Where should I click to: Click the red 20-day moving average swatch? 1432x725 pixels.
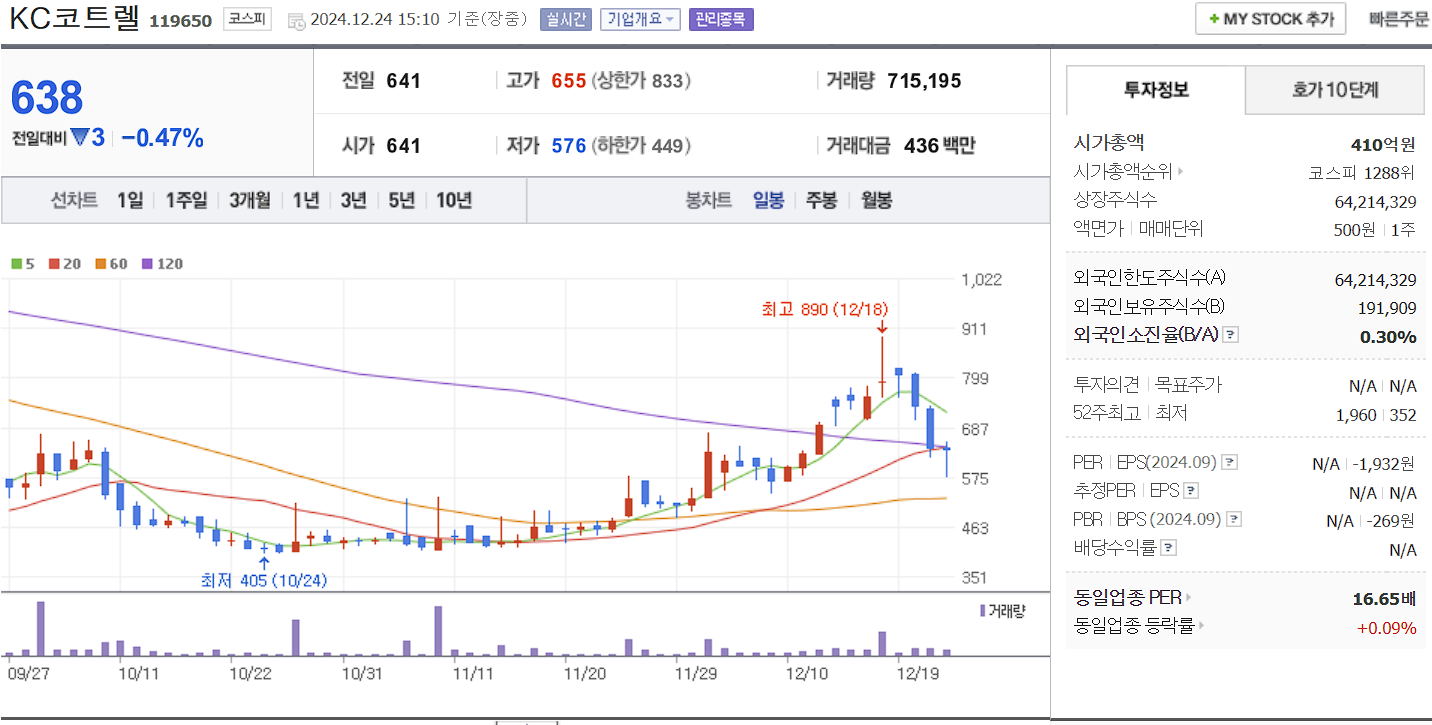click(x=53, y=264)
